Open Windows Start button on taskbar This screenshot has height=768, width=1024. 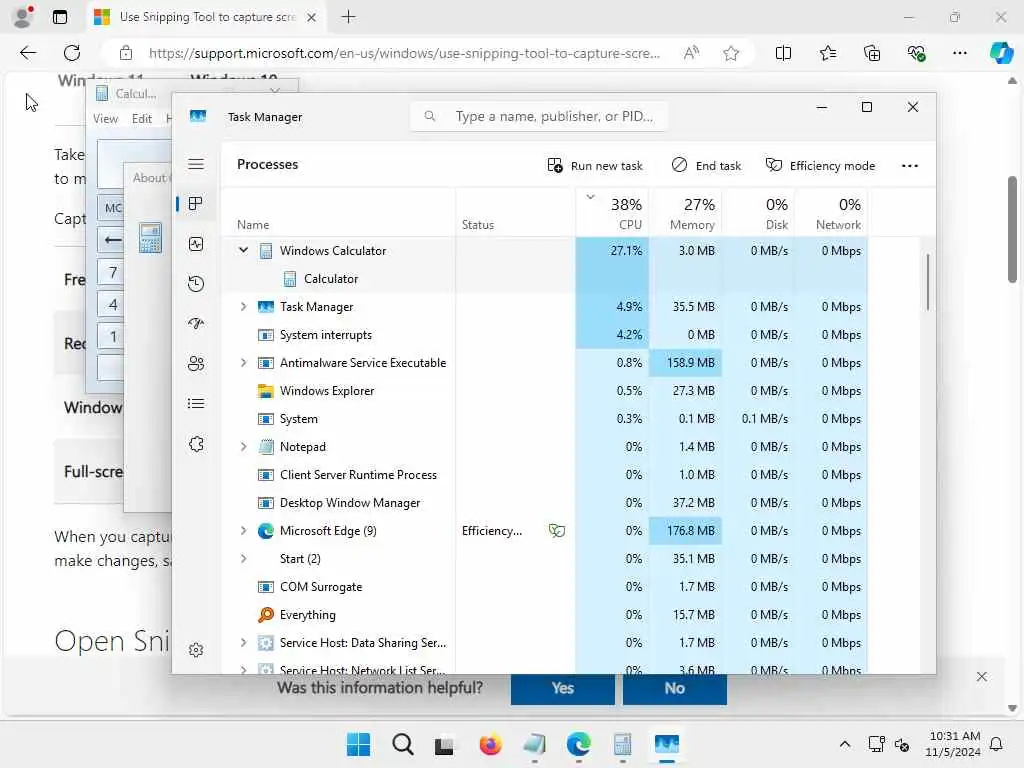point(358,744)
